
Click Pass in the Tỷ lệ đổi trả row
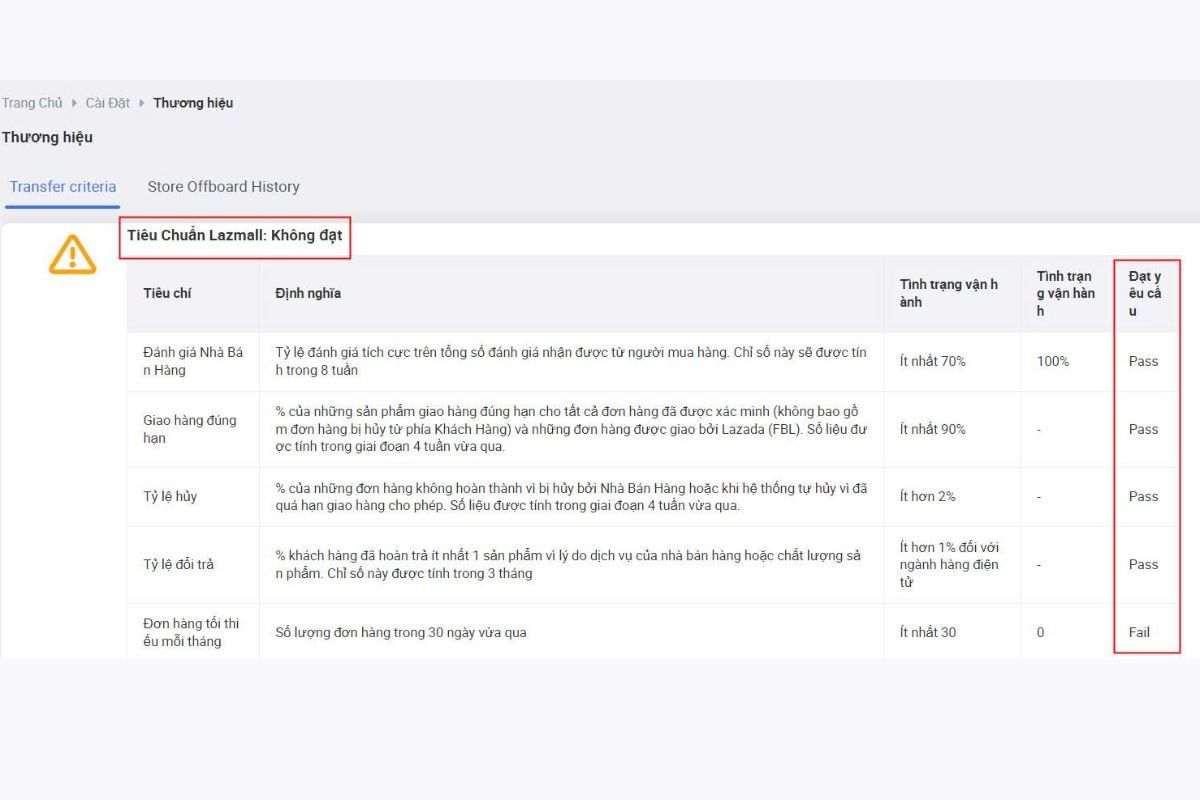(1144, 565)
